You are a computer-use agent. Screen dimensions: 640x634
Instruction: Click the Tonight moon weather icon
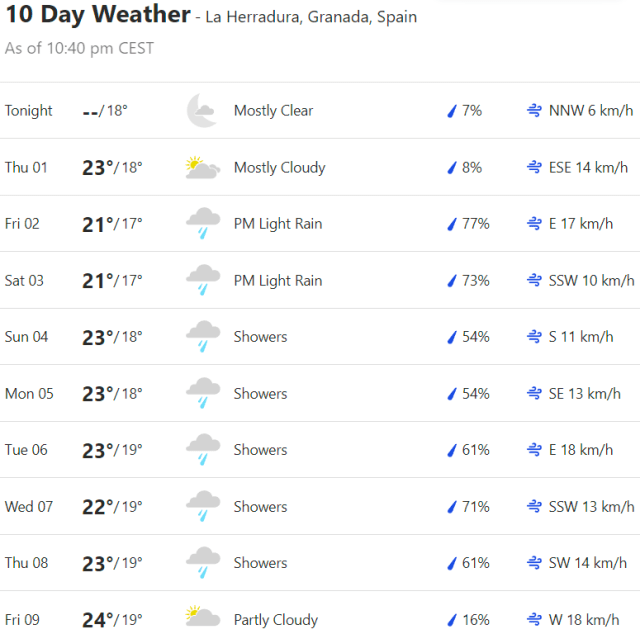pos(202,111)
